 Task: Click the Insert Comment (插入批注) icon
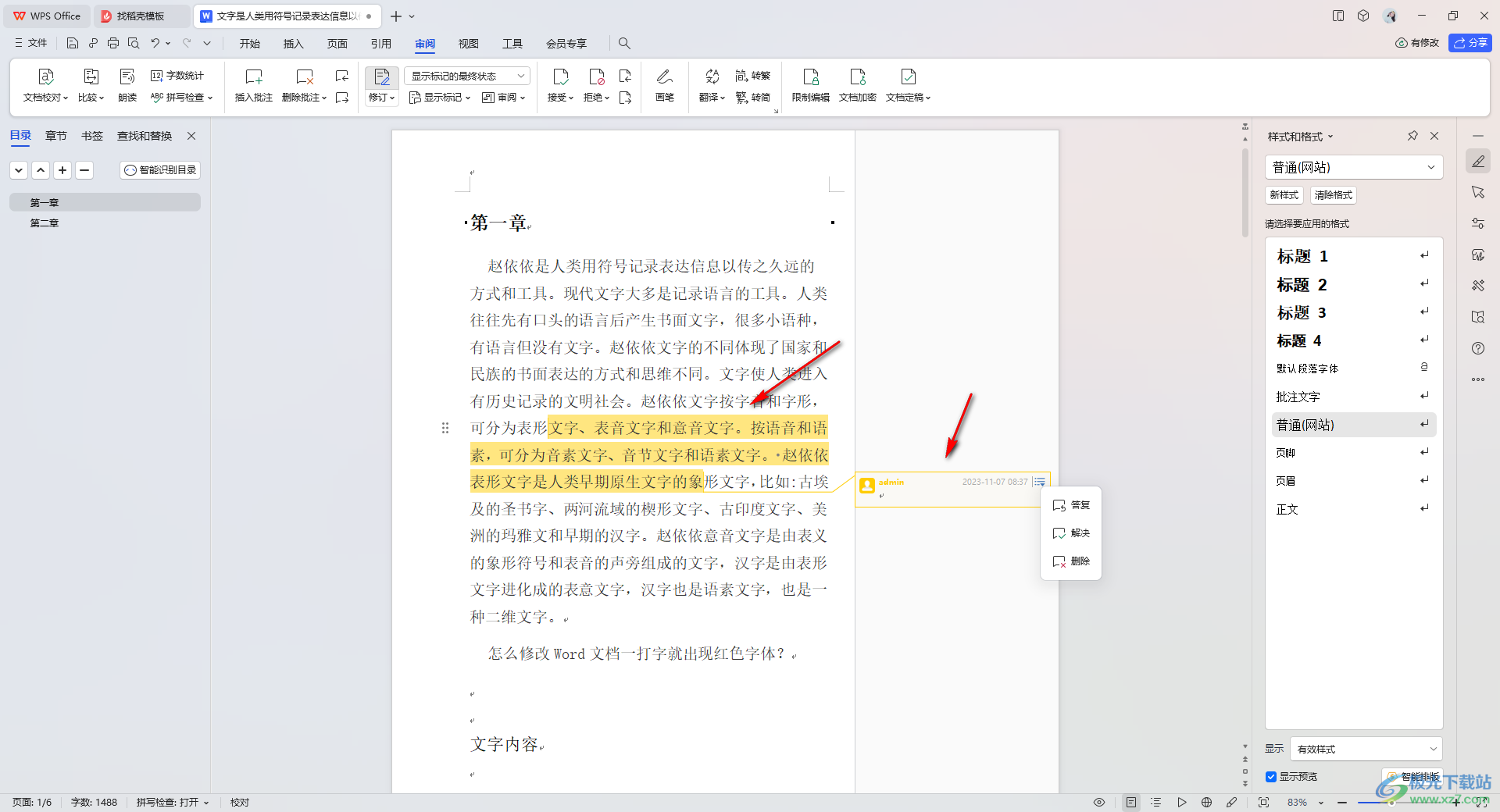254,77
